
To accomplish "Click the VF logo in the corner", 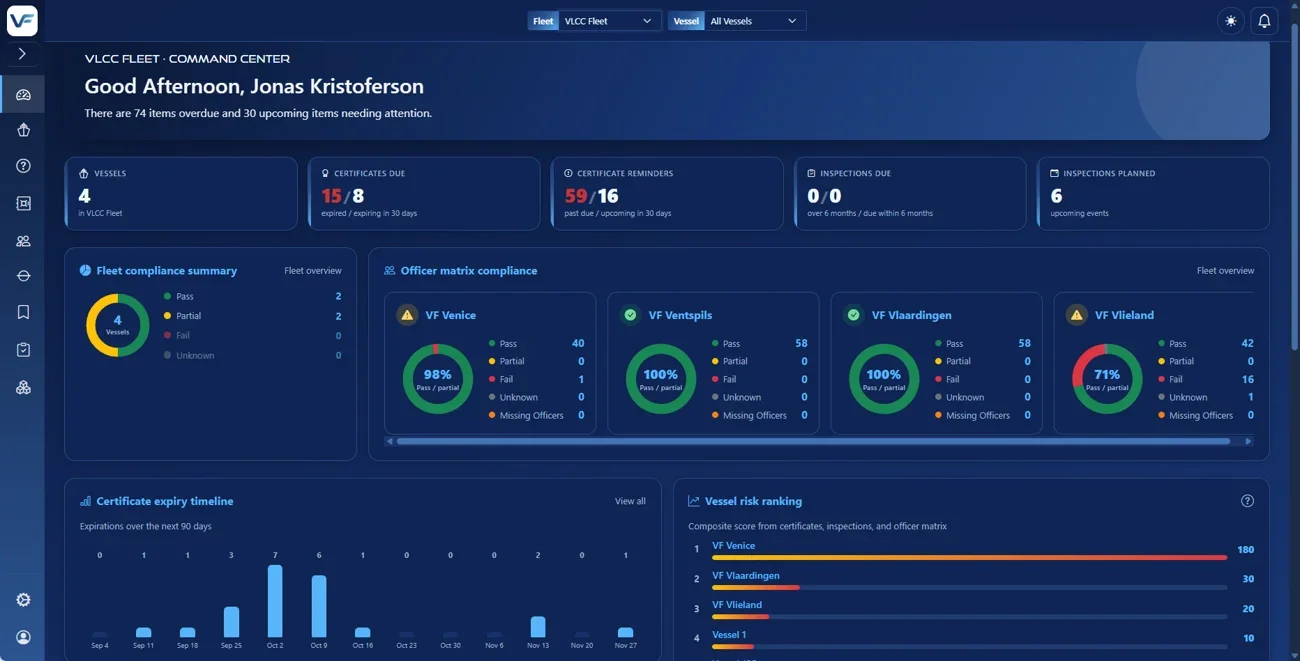I will pos(22,20).
